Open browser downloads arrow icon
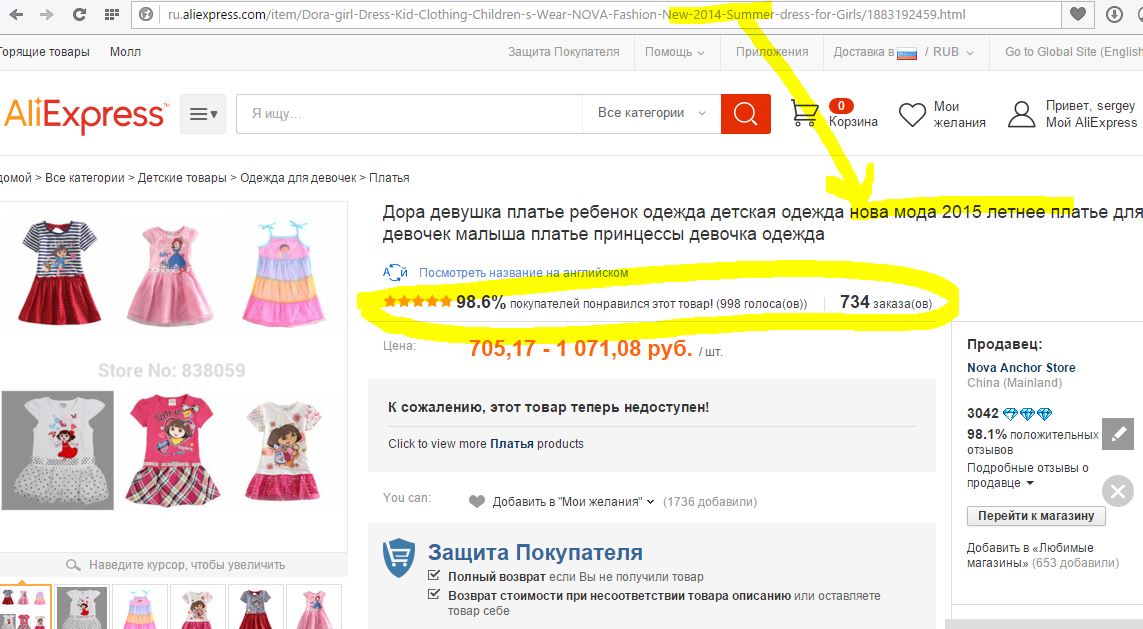Image resolution: width=1143 pixels, height=629 pixels. pyautogui.click(x=1114, y=14)
